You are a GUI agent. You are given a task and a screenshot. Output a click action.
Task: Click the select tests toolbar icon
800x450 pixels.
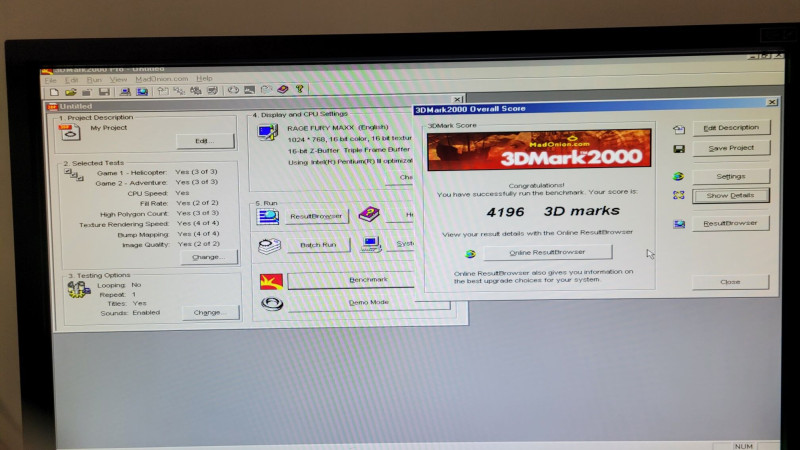pos(179,91)
